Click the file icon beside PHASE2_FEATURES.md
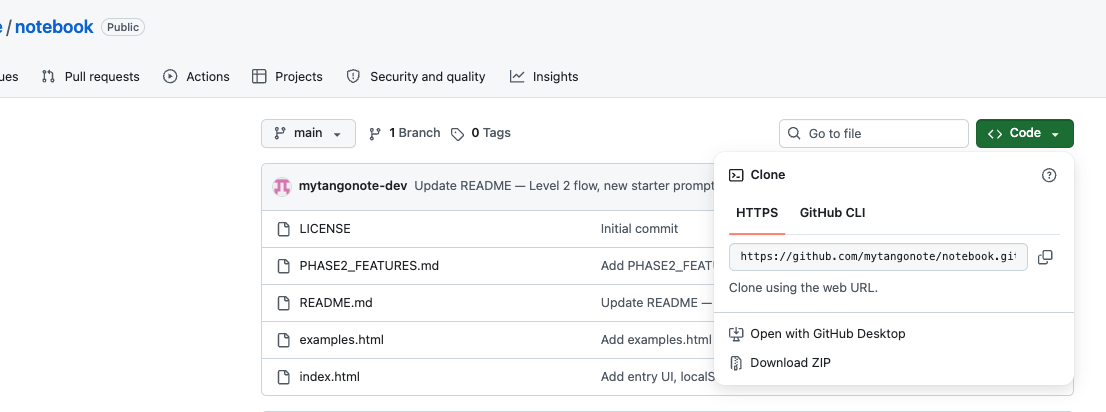Viewport: 1106px width, 412px height. (284, 266)
